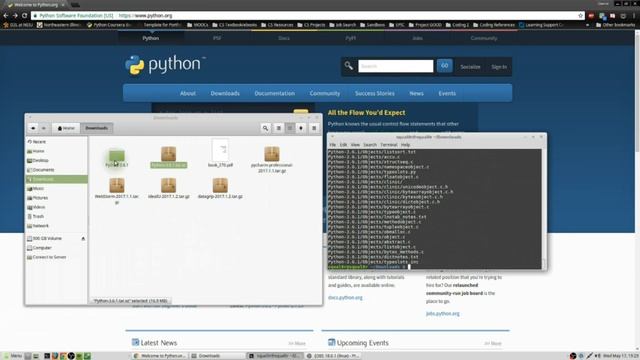Open Computer in the file manager sidebar
This screenshot has height=360, width=640.
(56, 248)
